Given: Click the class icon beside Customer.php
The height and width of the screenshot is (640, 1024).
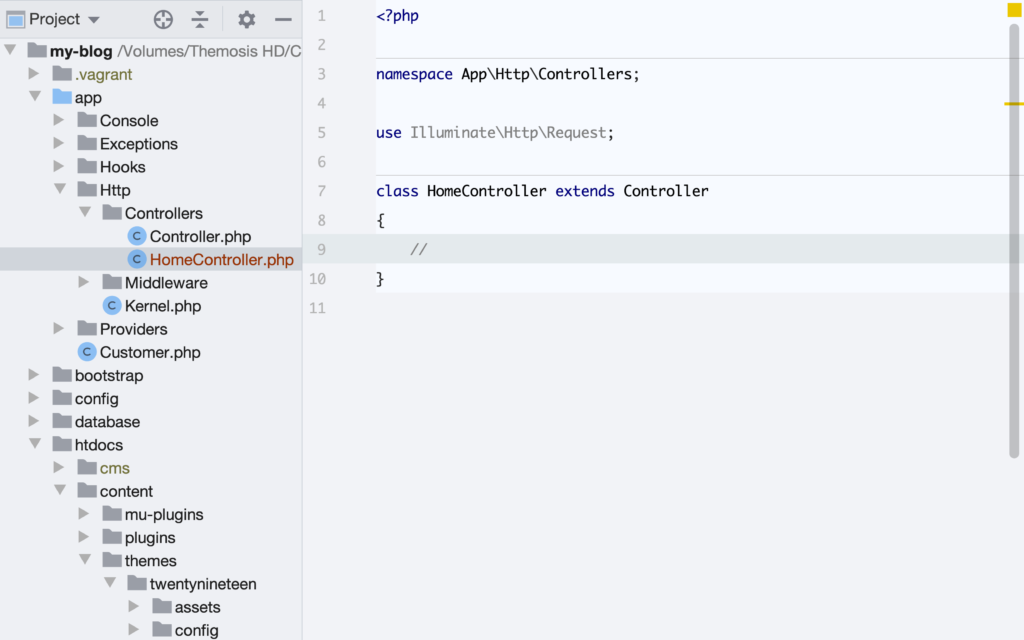Looking at the screenshot, I should click(86, 352).
